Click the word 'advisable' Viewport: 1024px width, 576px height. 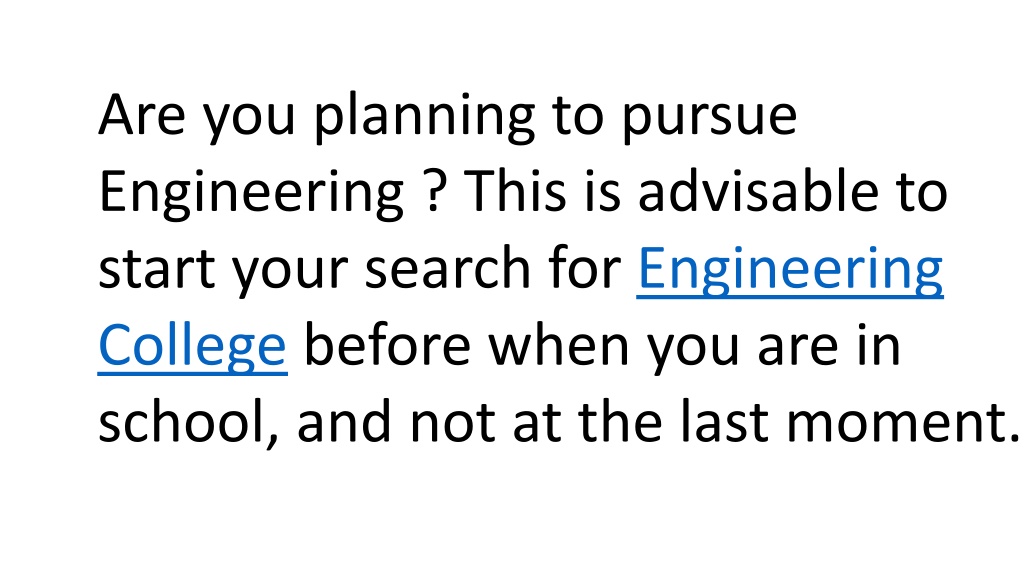click(758, 190)
